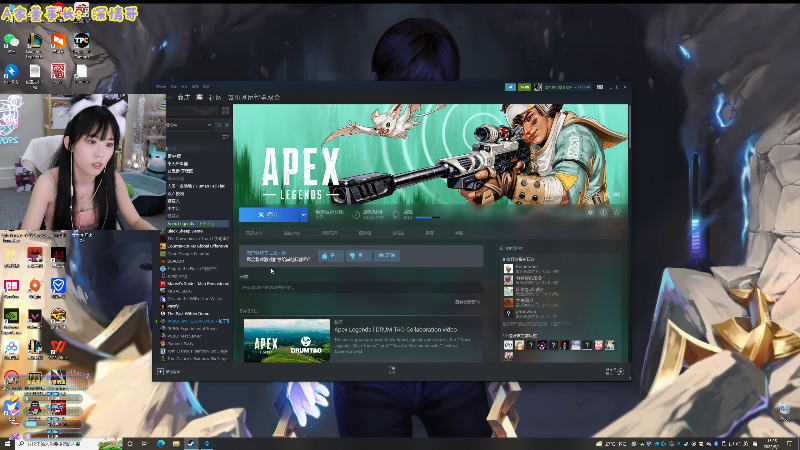The height and width of the screenshot is (450, 800).
Task: Click the first friend avatar in friends-who-play list
Action: pos(508,269)
